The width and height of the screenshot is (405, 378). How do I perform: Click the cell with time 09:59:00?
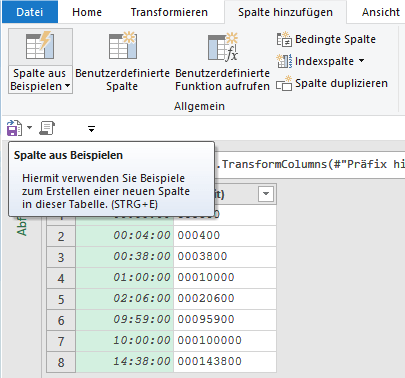pos(125,319)
